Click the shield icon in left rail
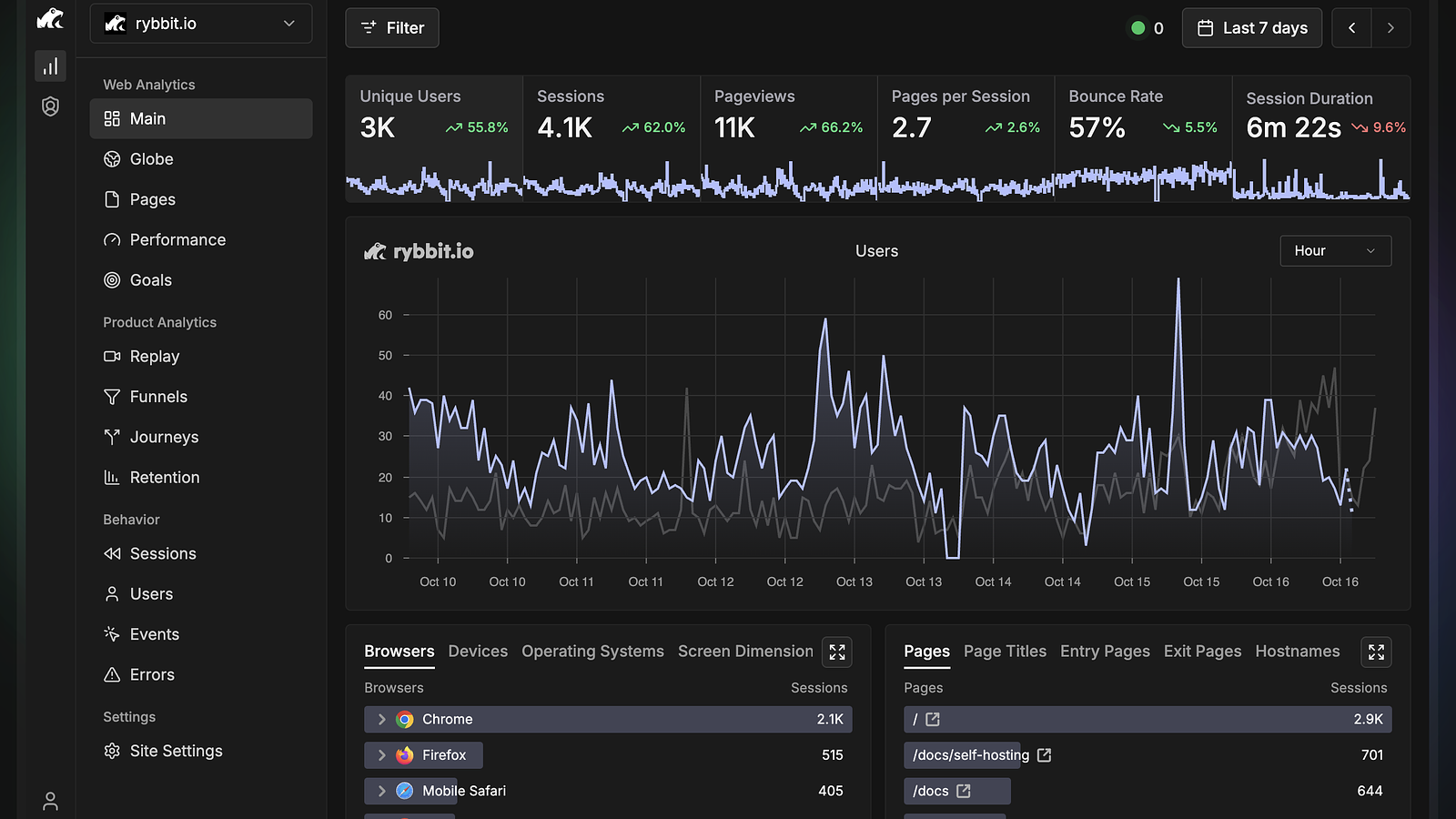This screenshot has height=819, width=1456. tap(50, 106)
